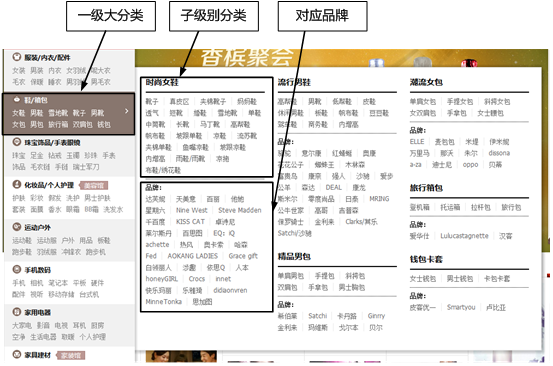Screen dimensions: 553x366
Task: Pick the Steve Madden brand
Action: (240, 211)
